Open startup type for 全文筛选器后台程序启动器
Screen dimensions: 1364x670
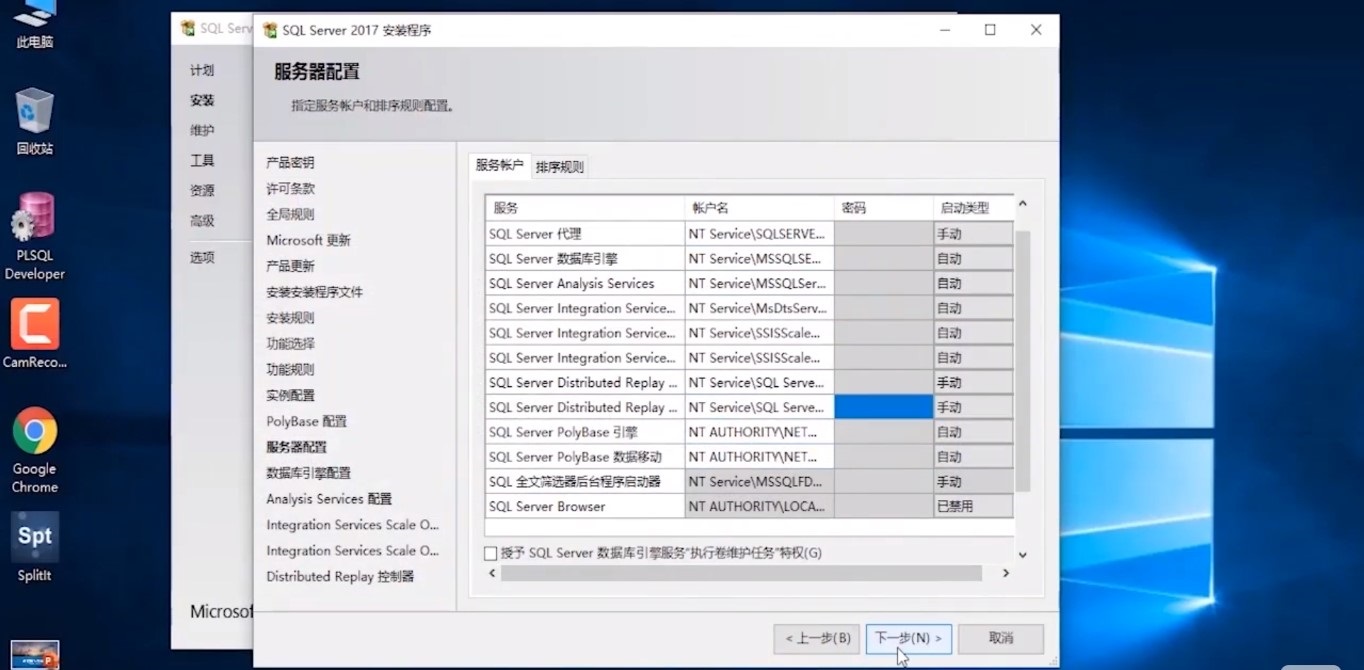coord(973,482)
